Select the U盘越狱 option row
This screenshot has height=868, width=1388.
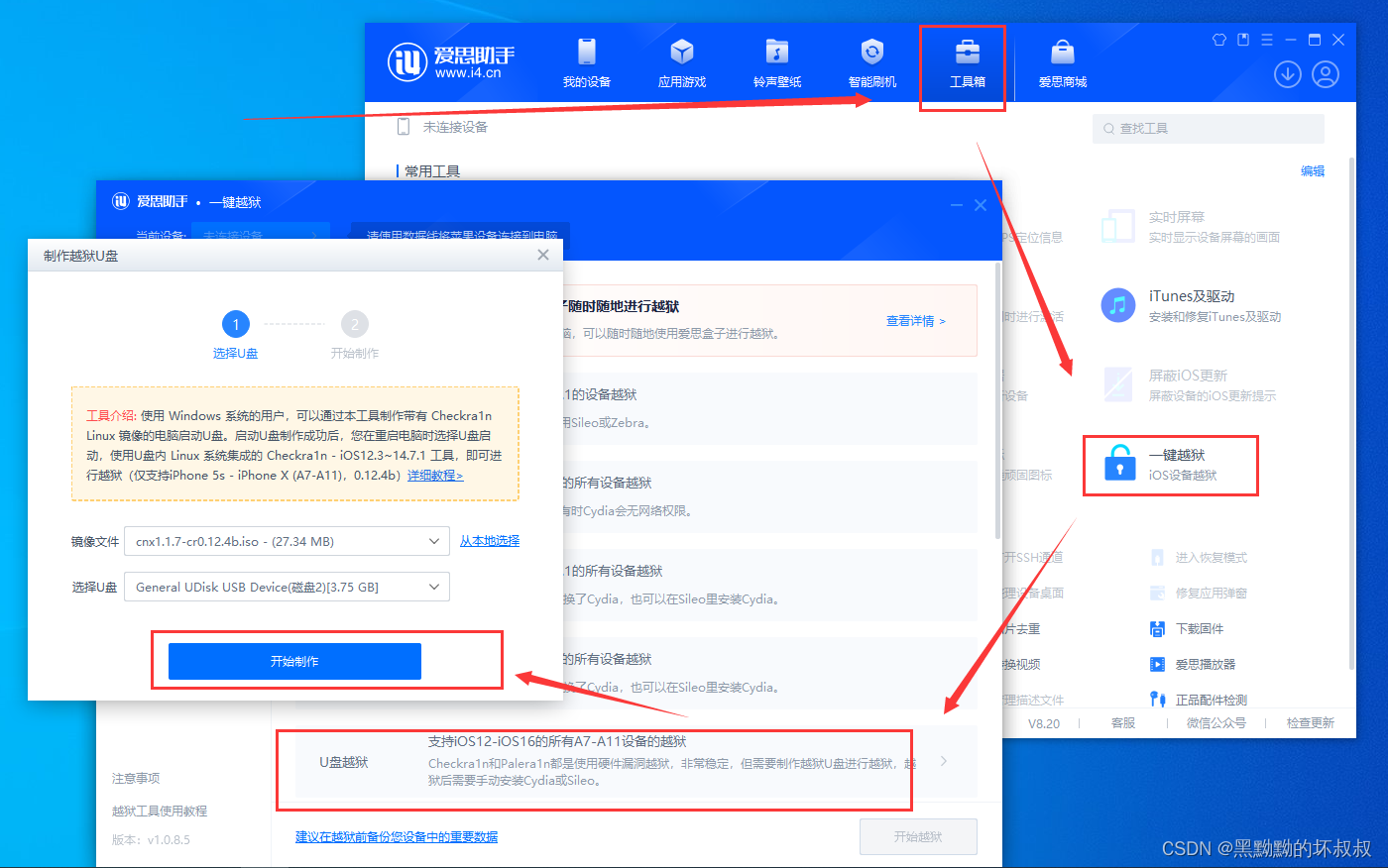[x=636, y=761]
